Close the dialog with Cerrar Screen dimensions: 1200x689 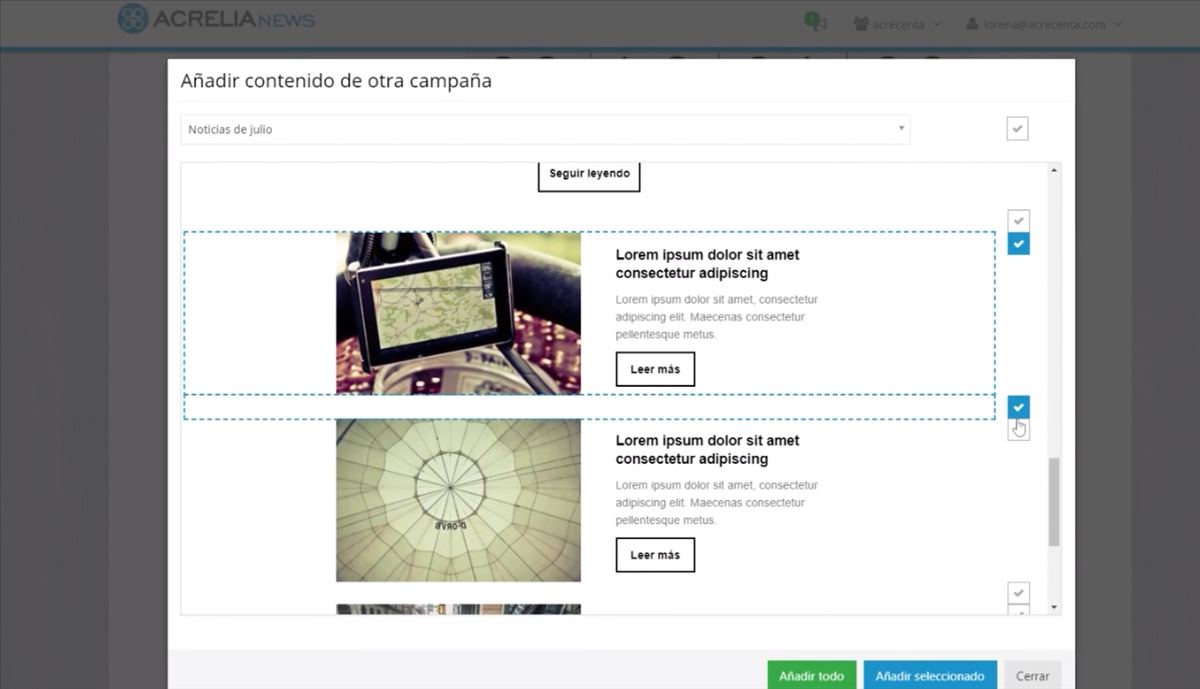[1032, 675]
